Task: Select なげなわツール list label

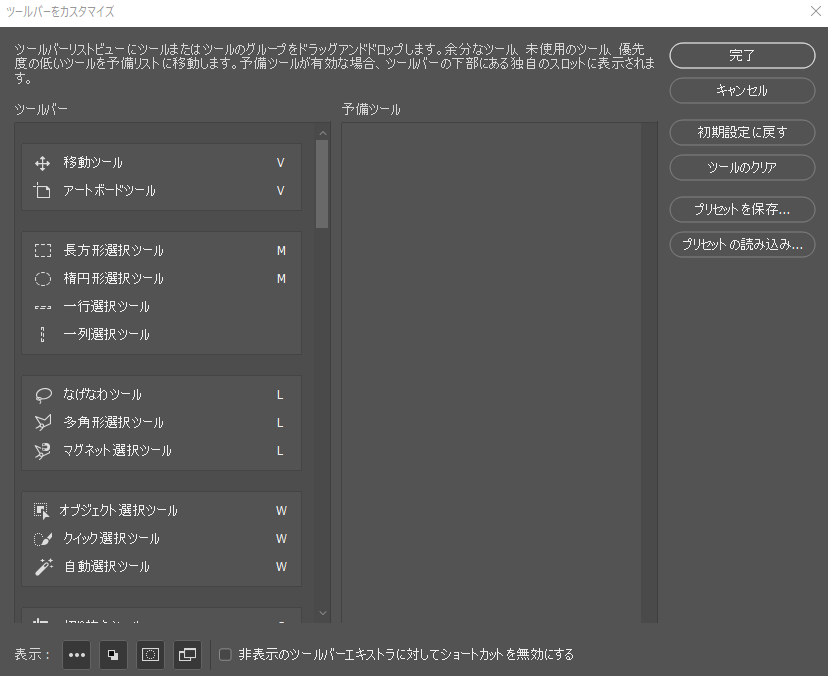Action: tap(102, 395)
